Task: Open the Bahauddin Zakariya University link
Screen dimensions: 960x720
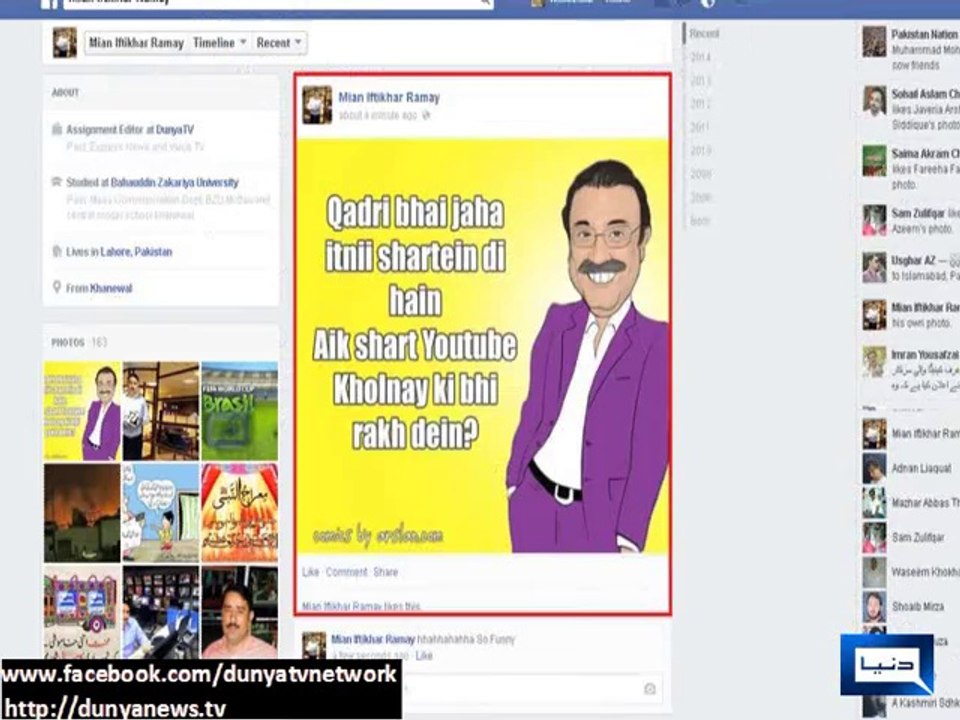Action: 174,182
